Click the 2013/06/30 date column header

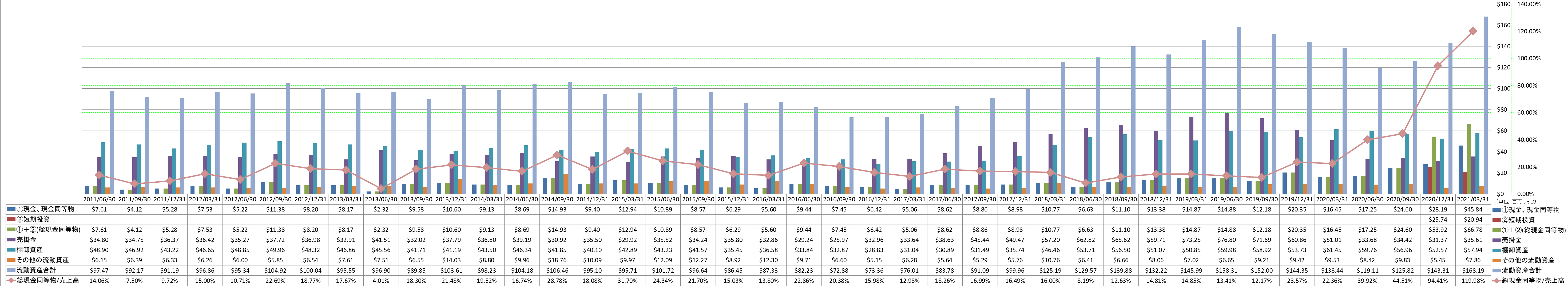382,199
